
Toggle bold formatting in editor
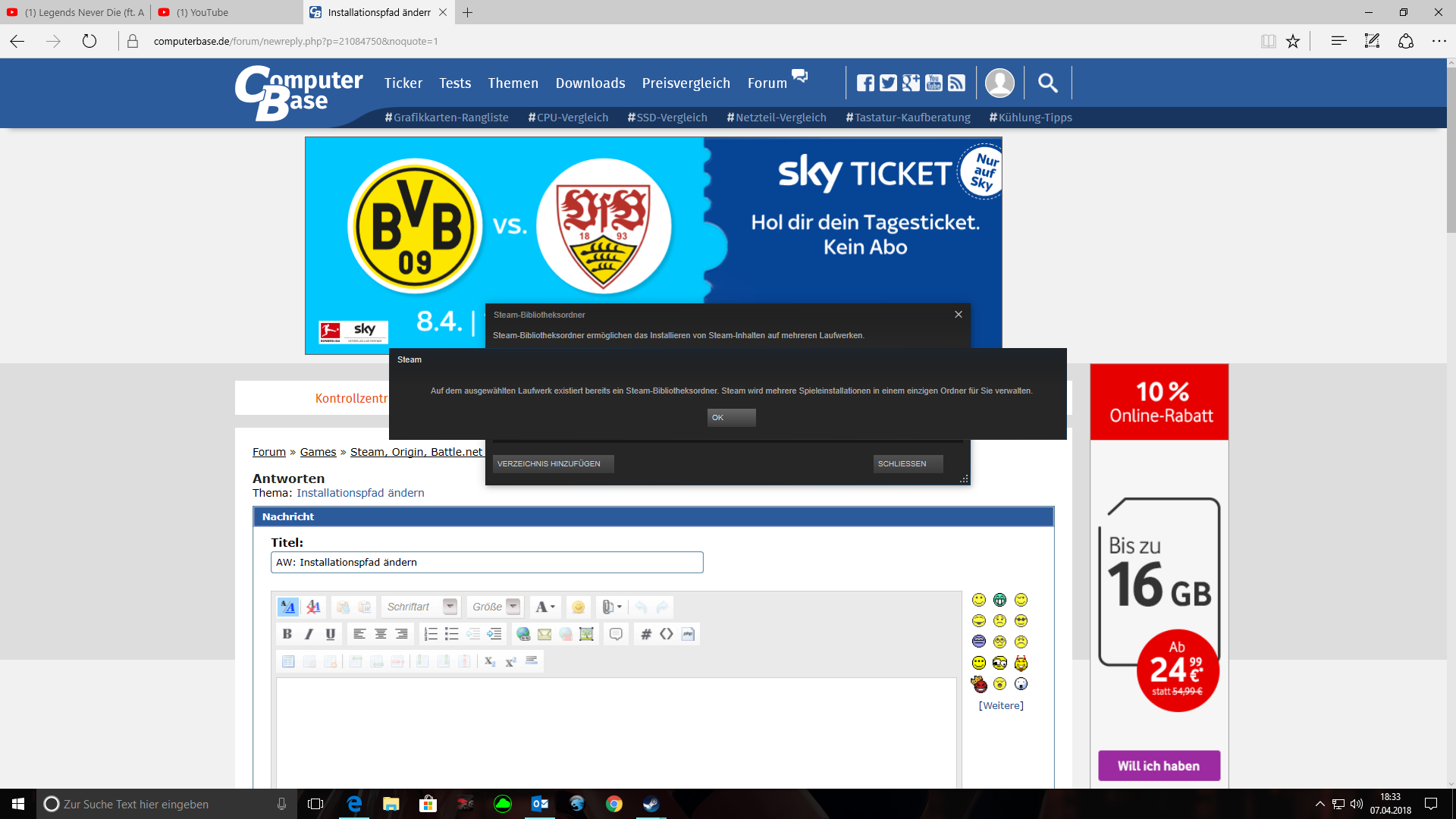point(287,634)
